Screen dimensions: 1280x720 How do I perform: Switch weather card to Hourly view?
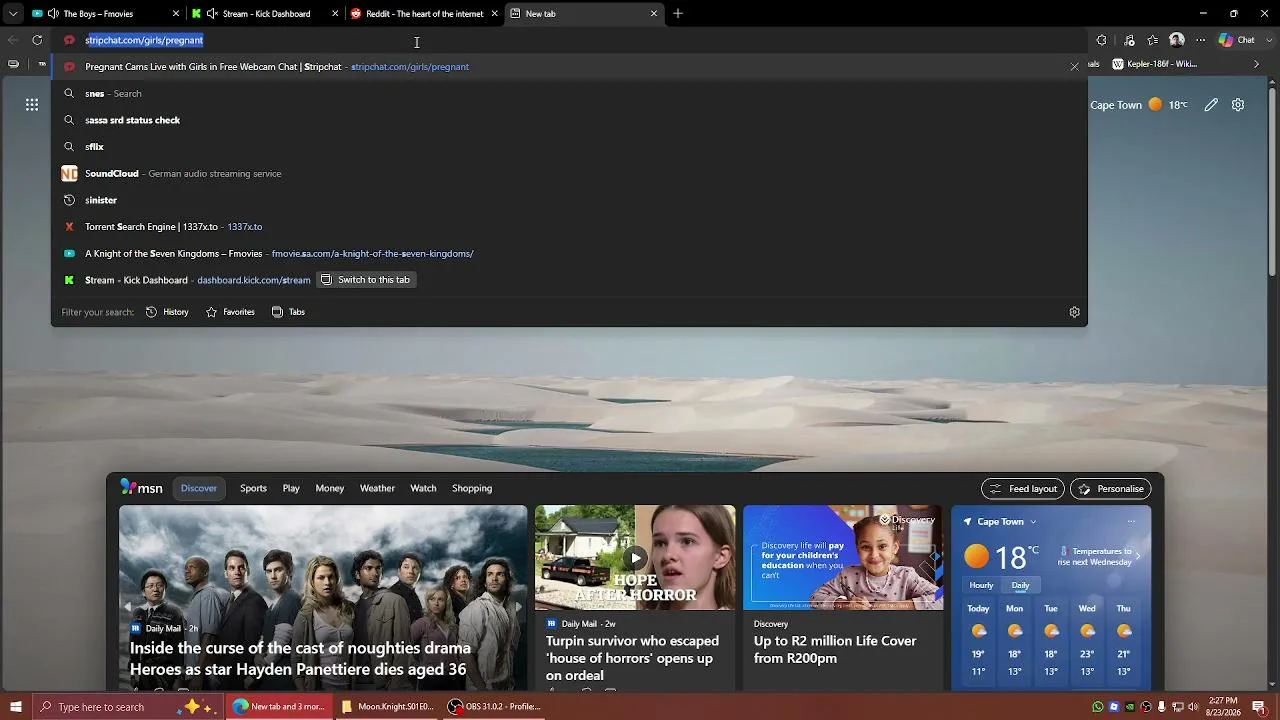coord(981,585)
